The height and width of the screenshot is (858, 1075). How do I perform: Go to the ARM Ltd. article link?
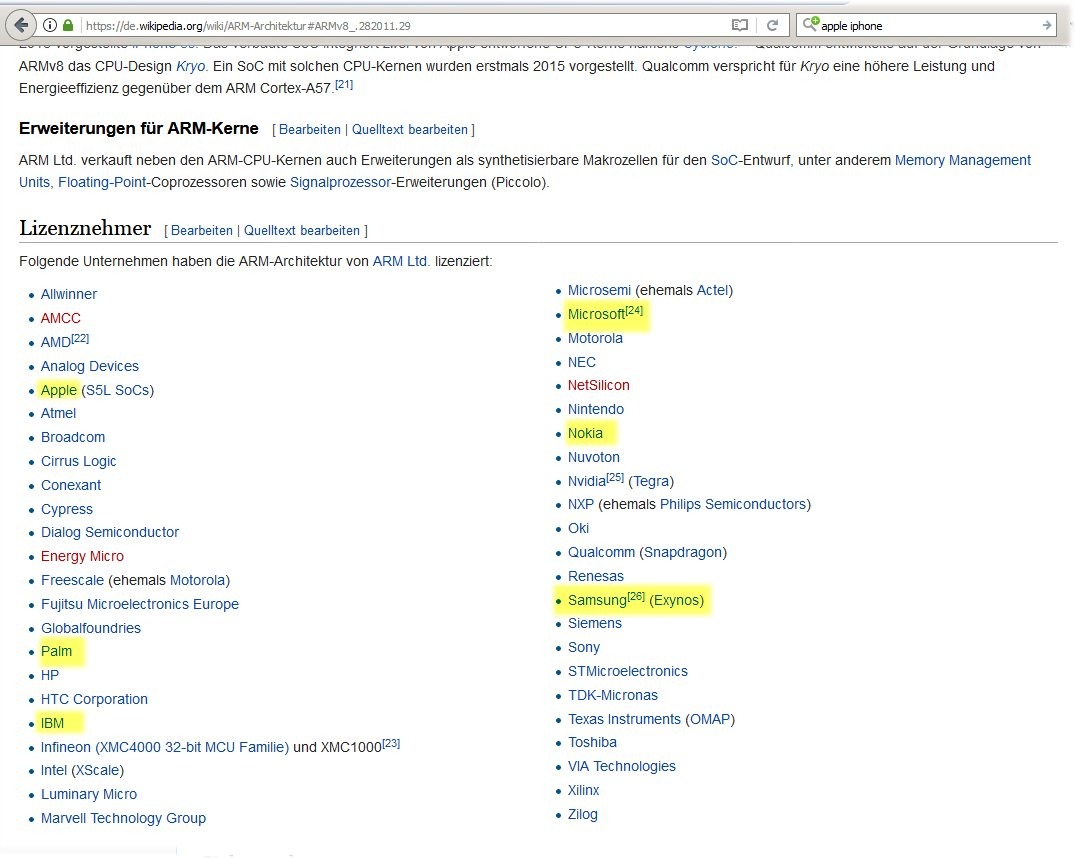point(401,261)
